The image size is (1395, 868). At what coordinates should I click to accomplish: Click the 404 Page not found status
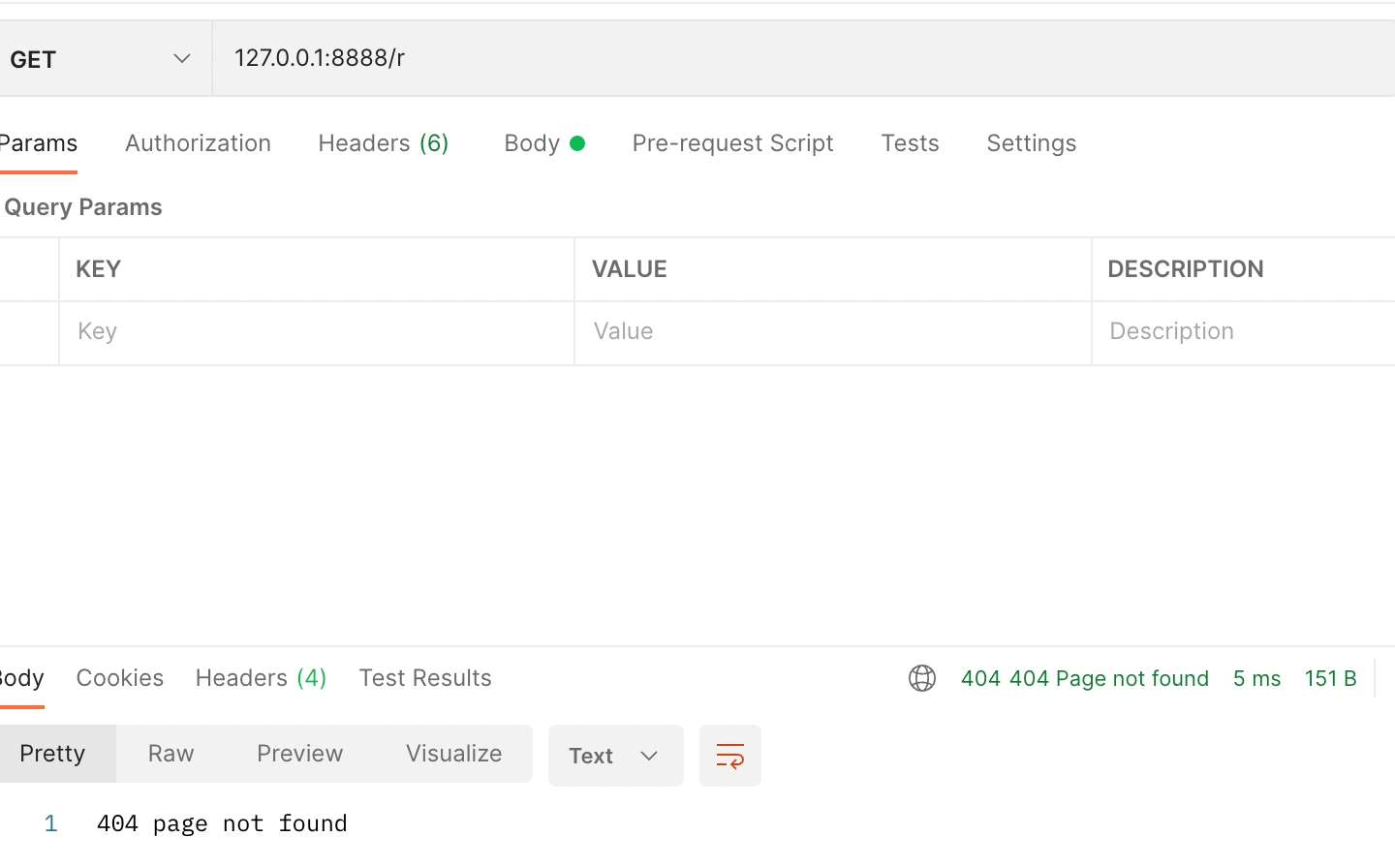pyautogui.click(x=1084, y=678)
